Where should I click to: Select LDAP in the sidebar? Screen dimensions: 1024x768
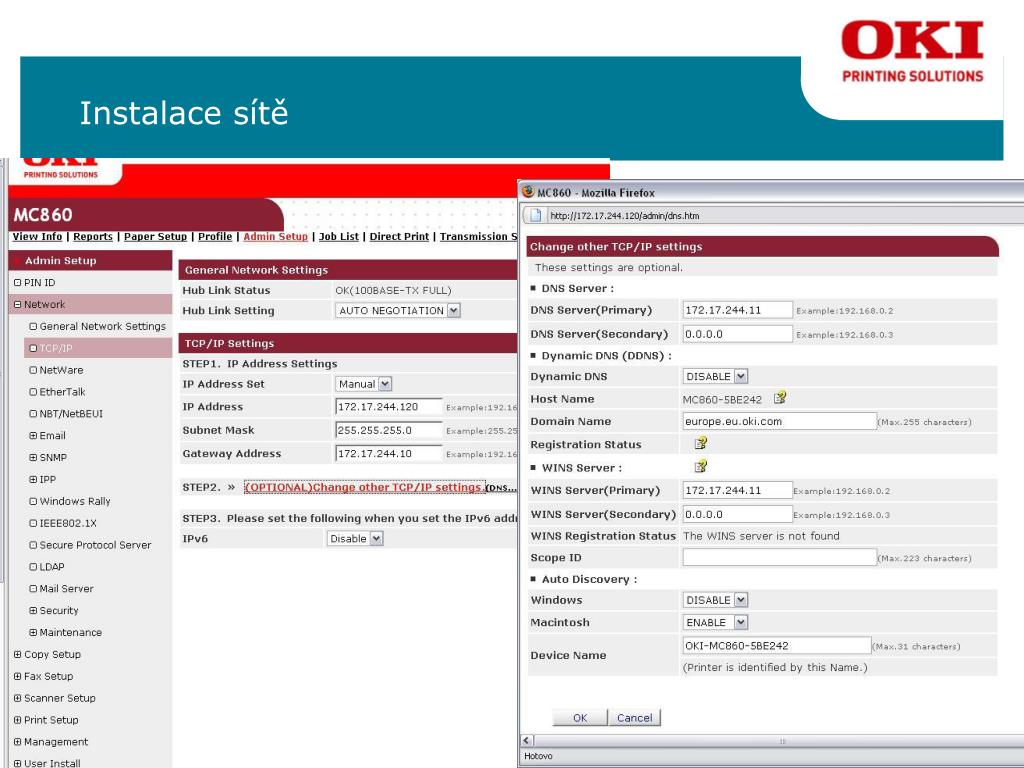[x=52, y=567]
